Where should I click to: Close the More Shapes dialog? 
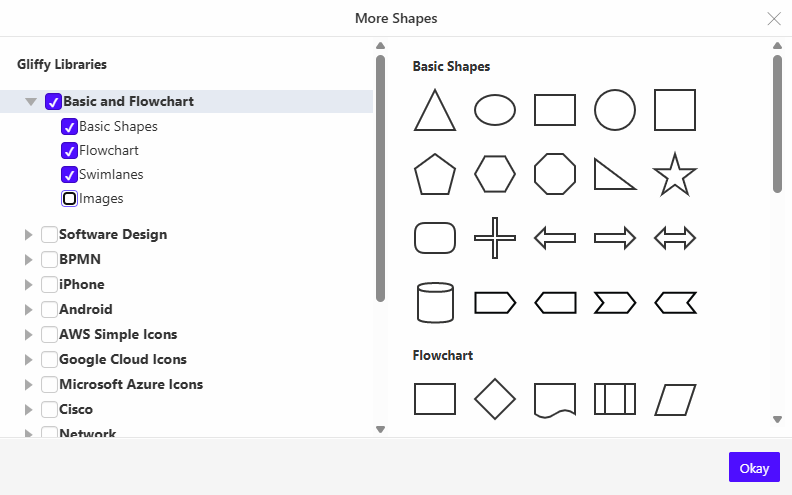[774, 18]
